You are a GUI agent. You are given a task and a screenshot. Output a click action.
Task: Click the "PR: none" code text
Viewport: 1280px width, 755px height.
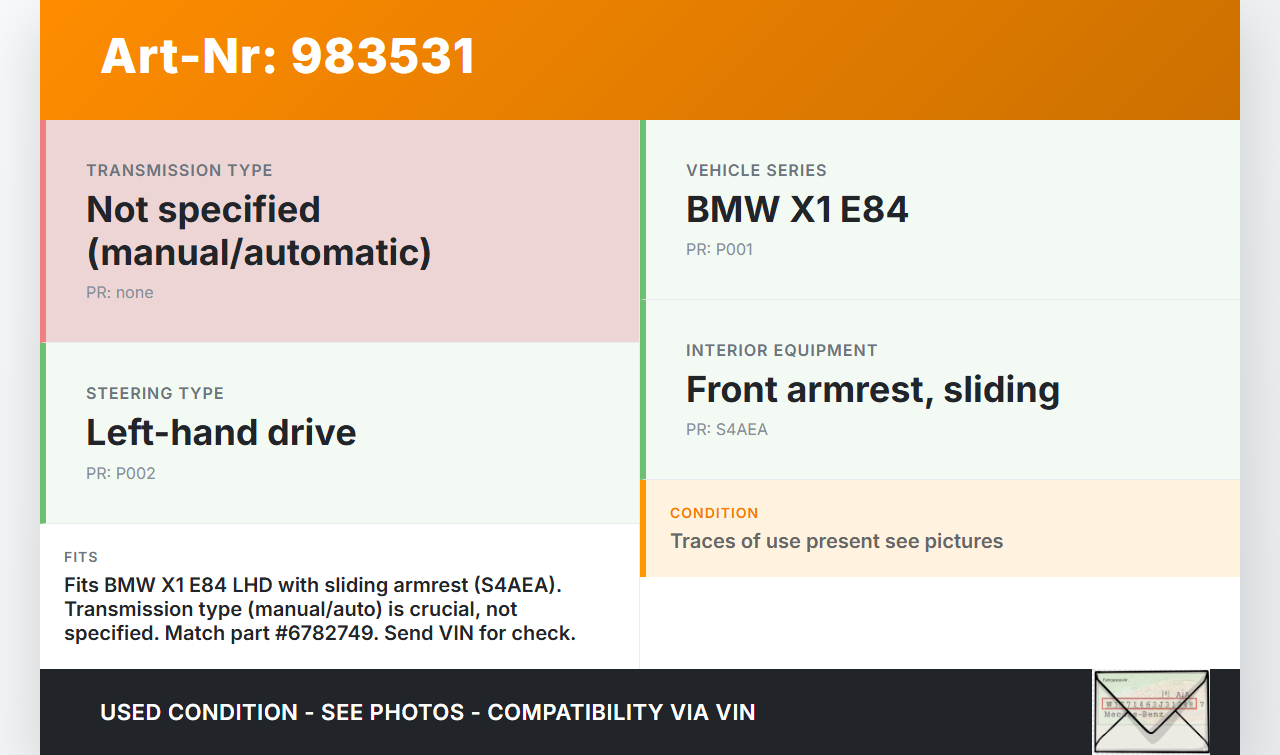120,293
